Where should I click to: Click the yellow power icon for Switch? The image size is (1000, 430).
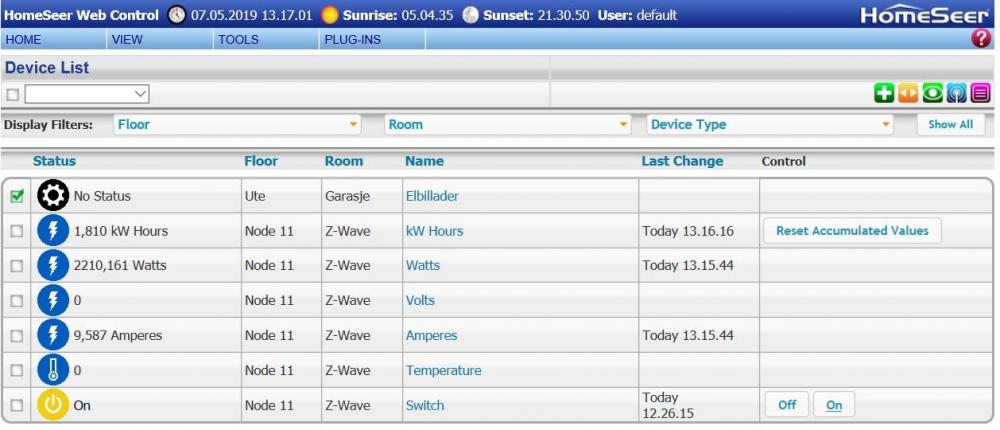click(53, 406)
